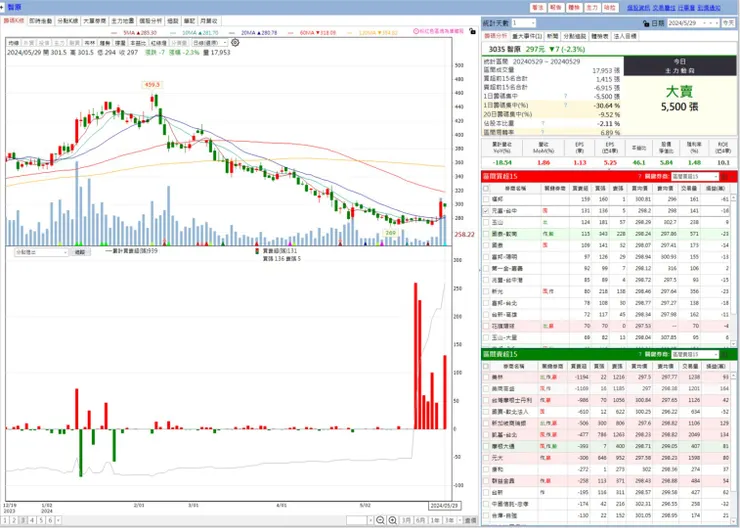Click the 大賣 5,500 張 main force summary
This screenshot has height=528, width=740.
click(679, 99)
